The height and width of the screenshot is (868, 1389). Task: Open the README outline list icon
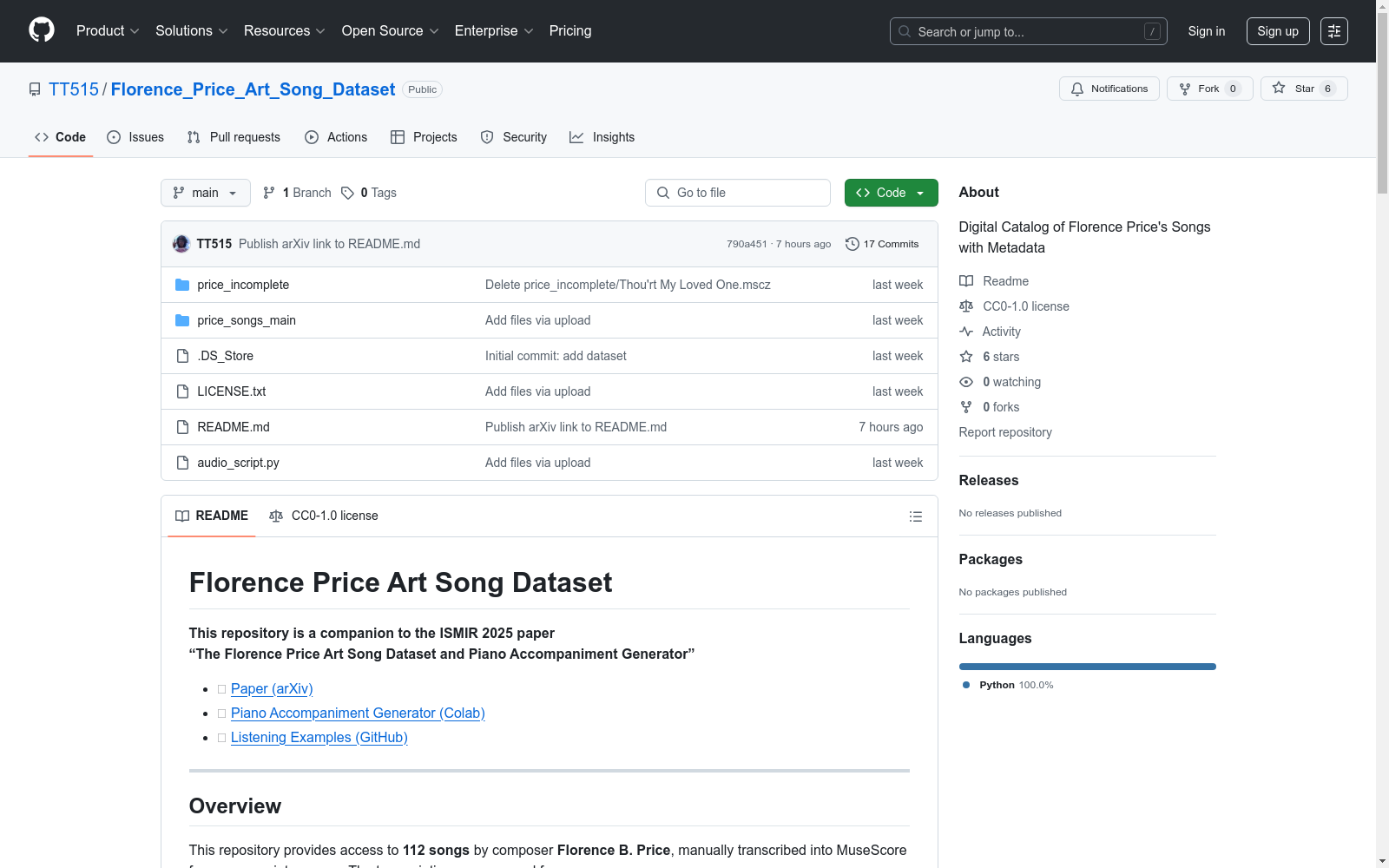tap(916, 516)
